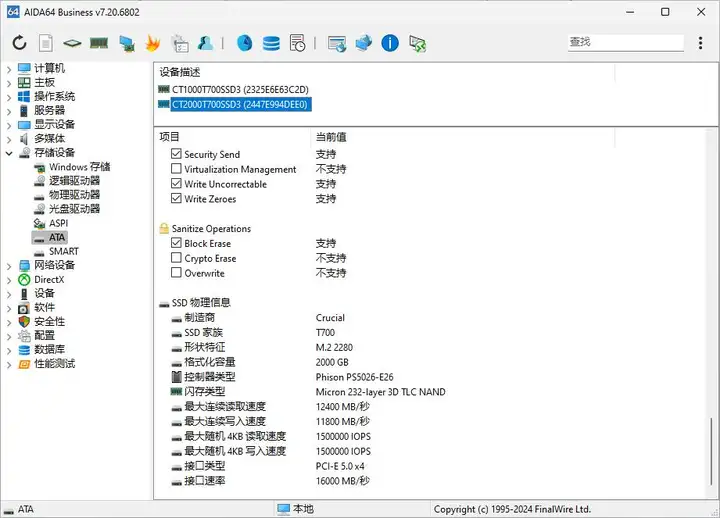This screenshot has width=720, height=518.
Task: Select device CT1000T700SSD3 (2325E6E63C2D)
Action: click(240, 90)
